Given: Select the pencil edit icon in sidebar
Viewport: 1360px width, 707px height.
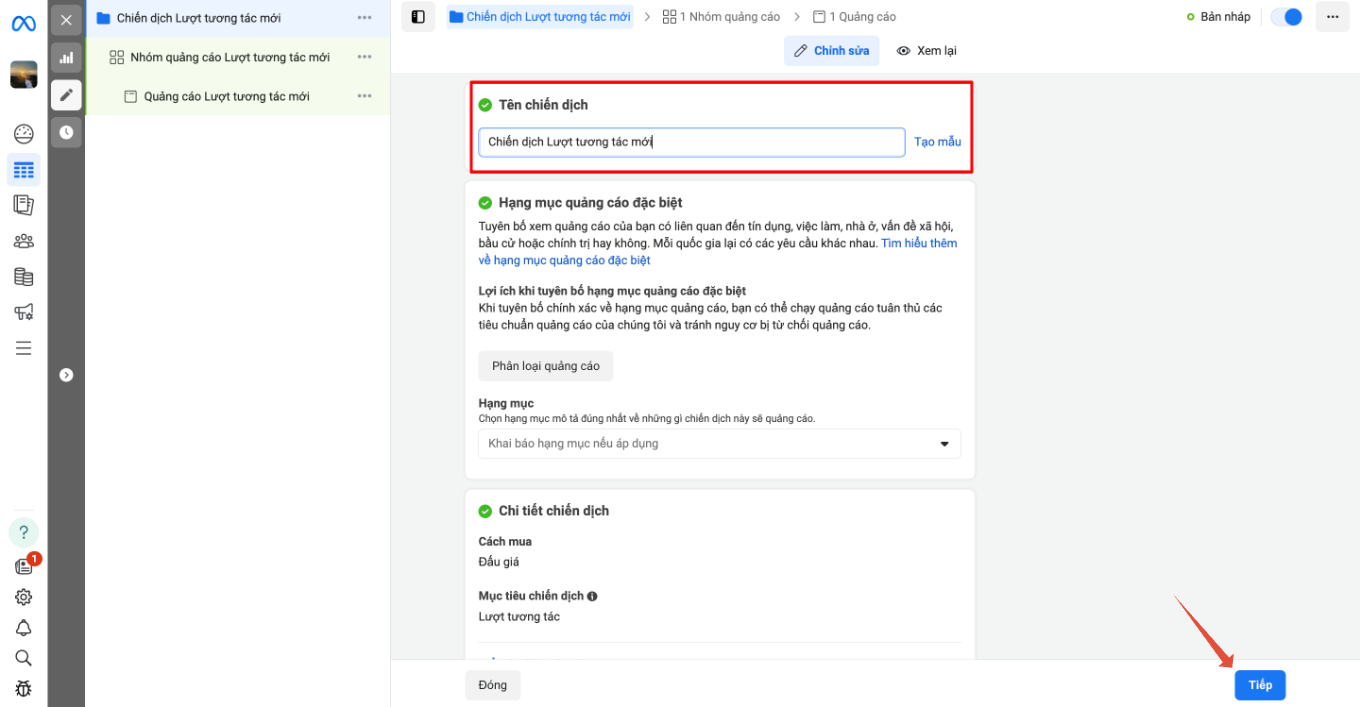Looking at the screenshot, I should (x=66, y=95).
